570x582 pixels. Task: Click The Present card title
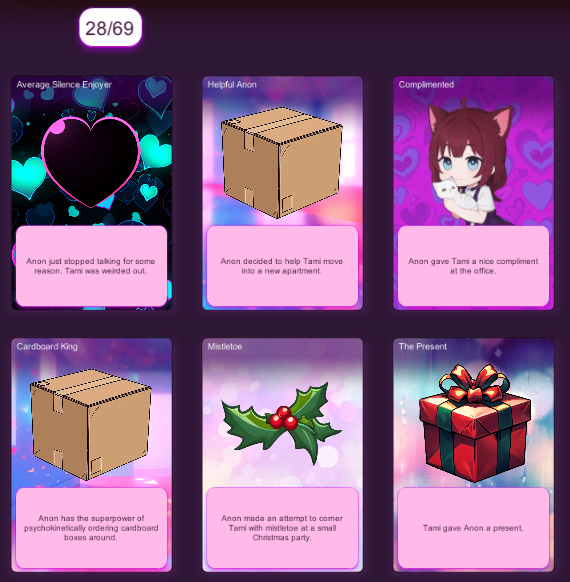(423, 347)
